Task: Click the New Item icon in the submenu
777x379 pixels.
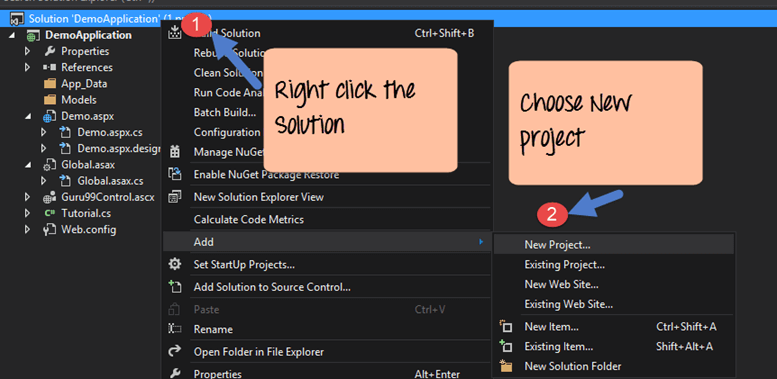Action: coord(505,326)
